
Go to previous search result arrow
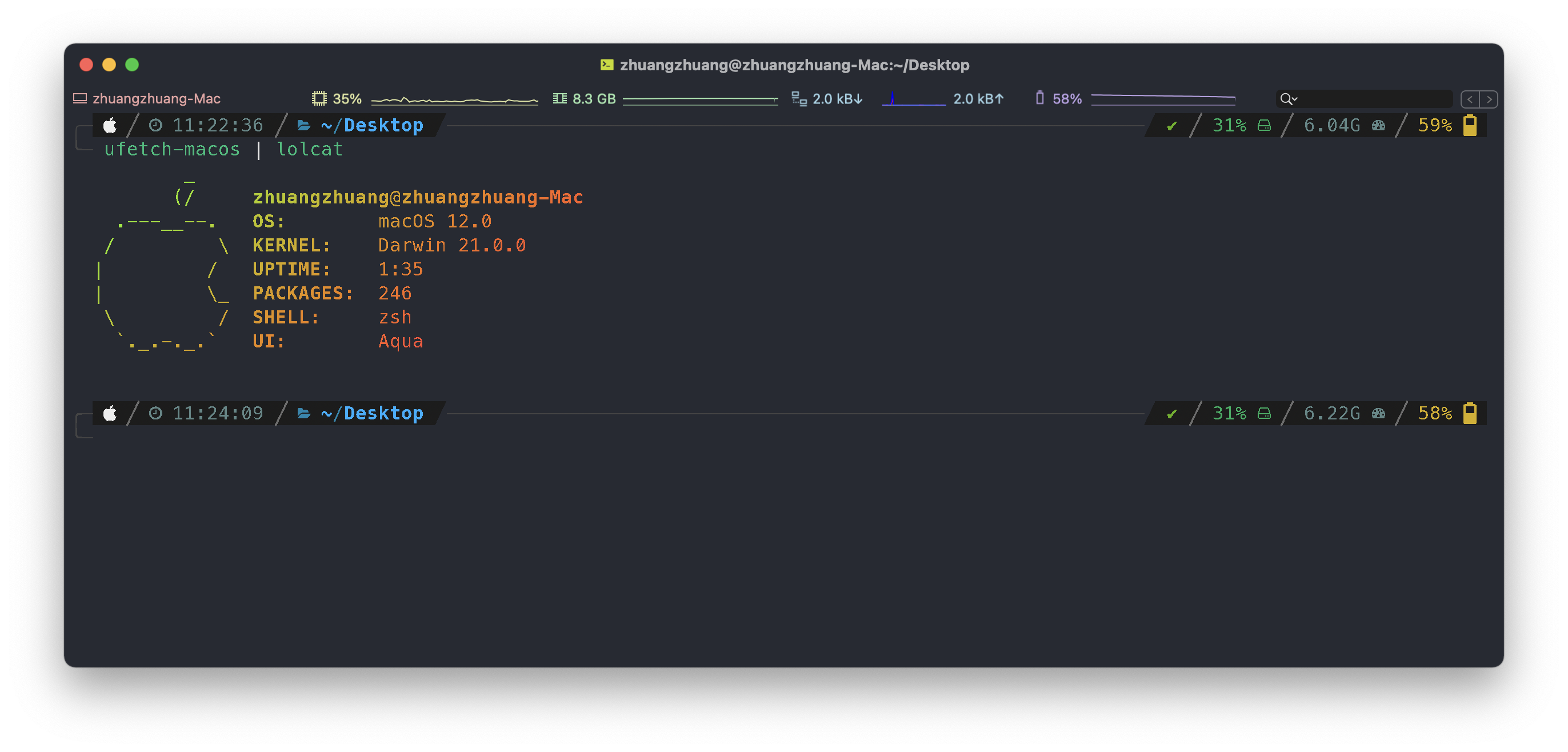(1470, 99)
